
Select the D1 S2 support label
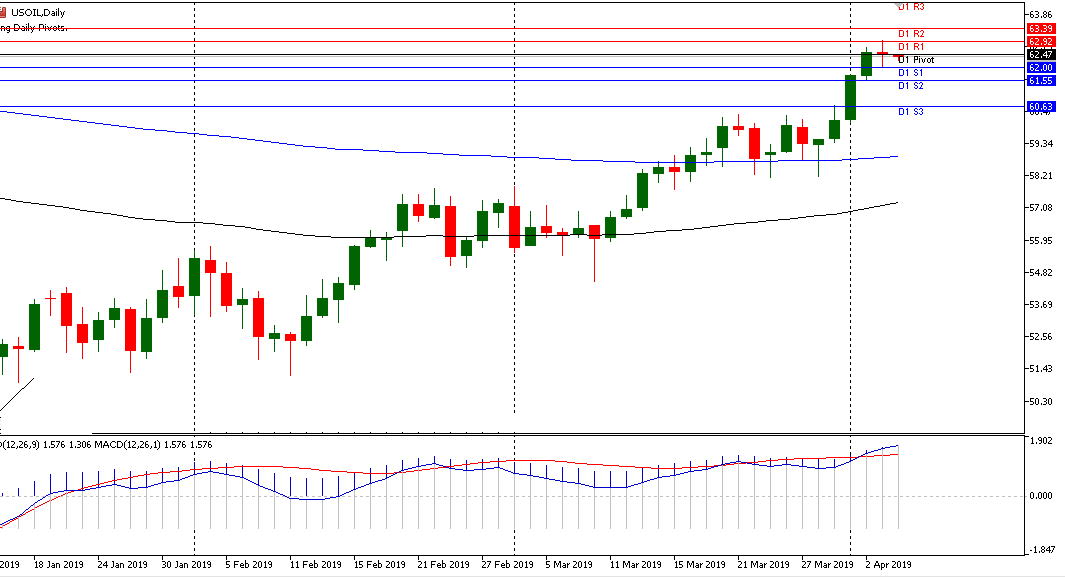coord(910,86)
